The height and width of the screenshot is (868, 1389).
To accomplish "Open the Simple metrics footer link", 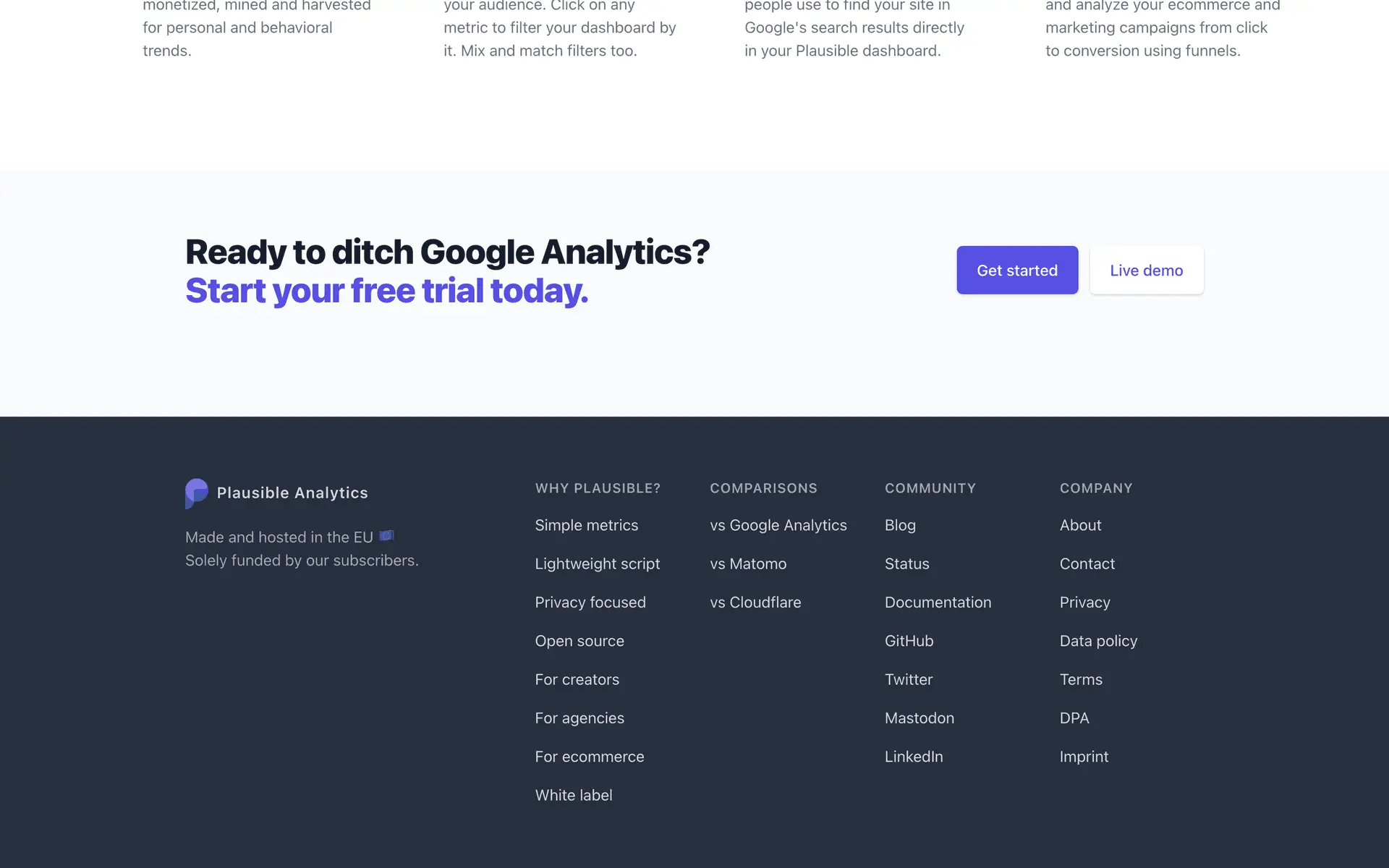I will tap(586, 525).
